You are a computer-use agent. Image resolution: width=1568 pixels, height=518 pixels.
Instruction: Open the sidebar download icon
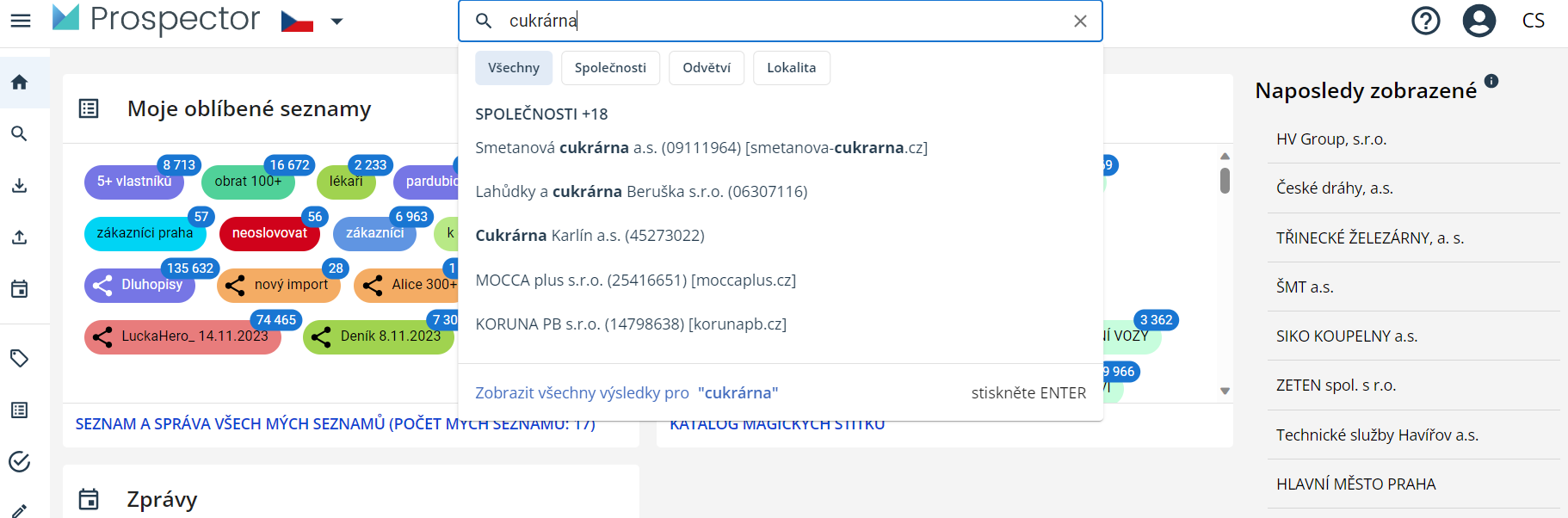coord(20,186)
